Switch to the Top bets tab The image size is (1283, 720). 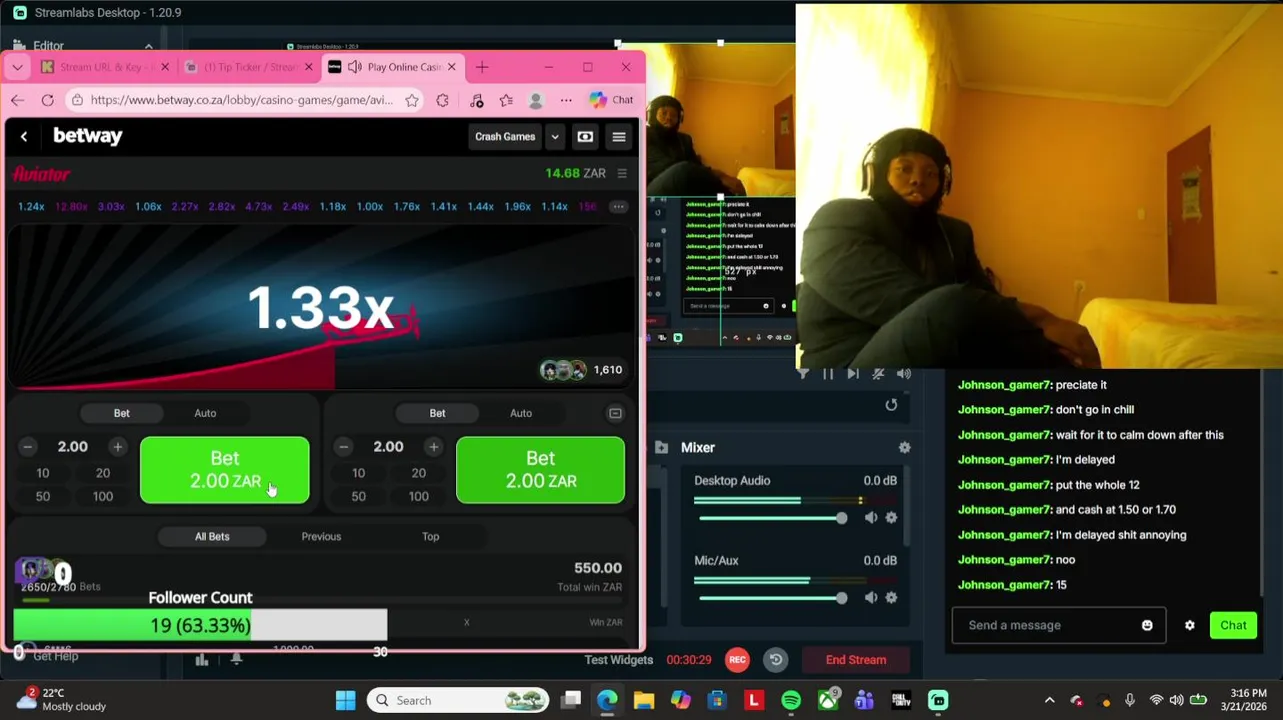[430, 537]
